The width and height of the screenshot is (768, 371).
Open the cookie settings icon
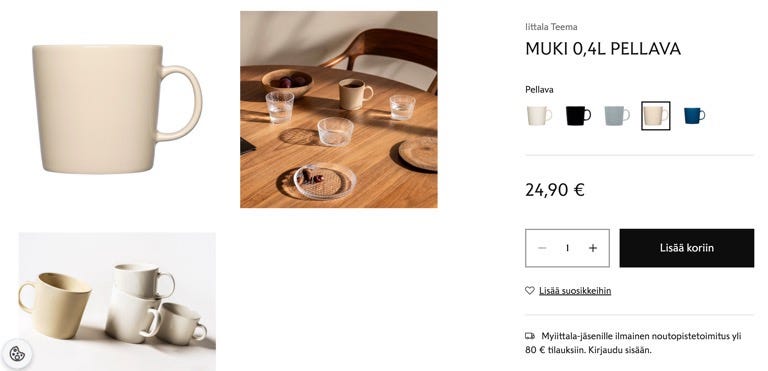pyautogui.click(x=17, y=353)
